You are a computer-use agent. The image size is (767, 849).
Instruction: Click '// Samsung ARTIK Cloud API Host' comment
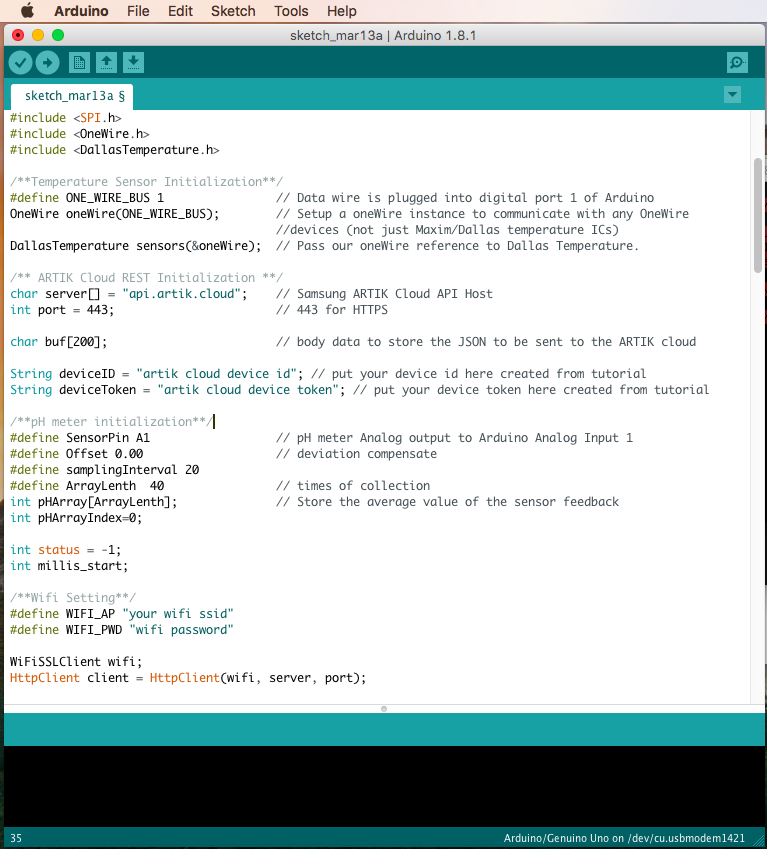[384, 294]
